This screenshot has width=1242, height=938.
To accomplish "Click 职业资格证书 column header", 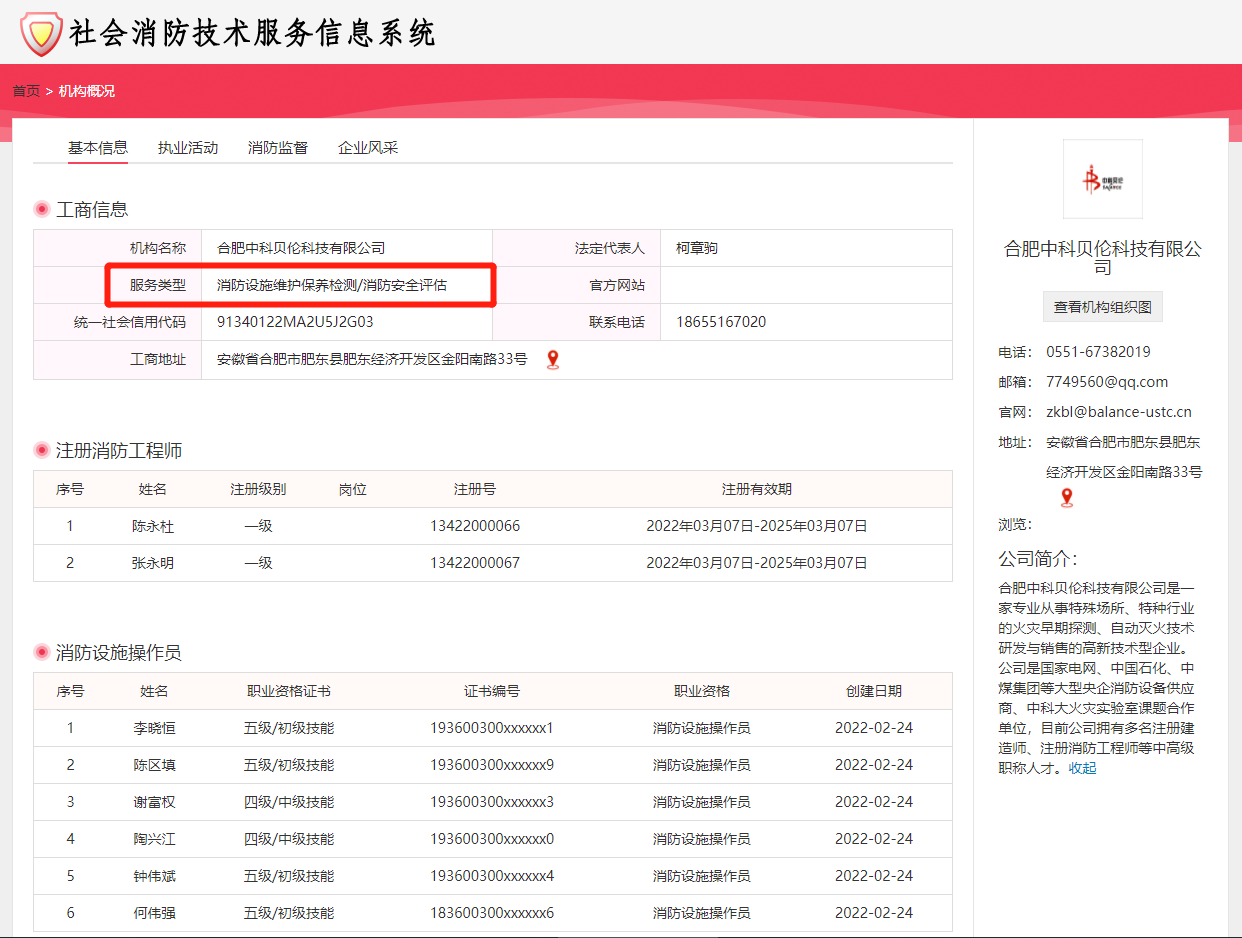I will [289, 691].
